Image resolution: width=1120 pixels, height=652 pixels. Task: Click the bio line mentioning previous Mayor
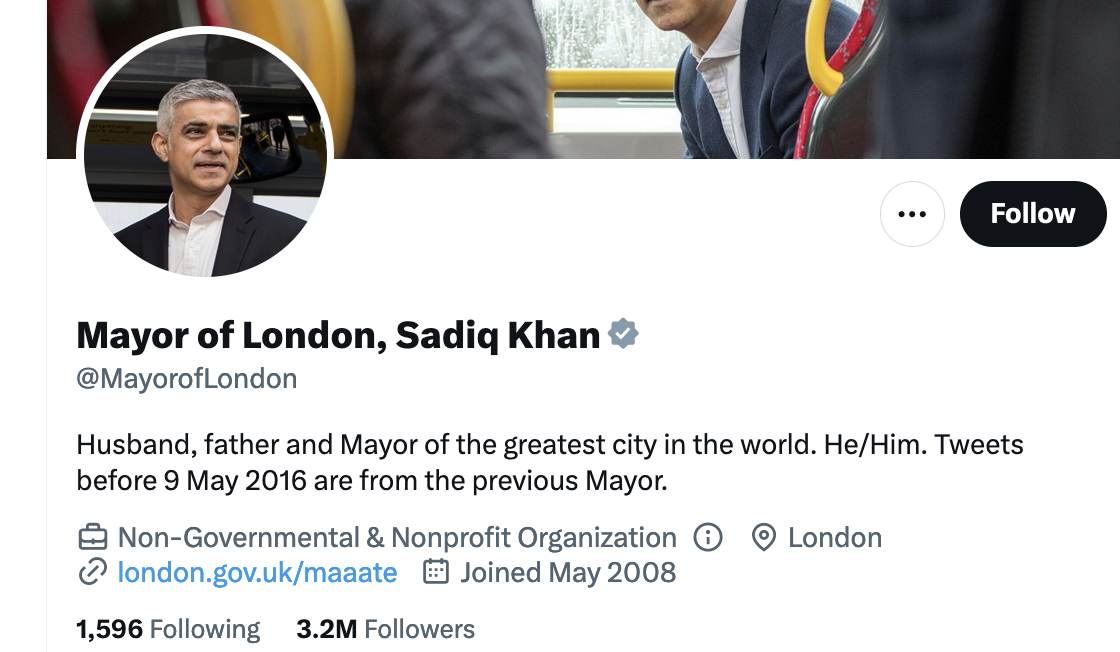click(371, 481)
